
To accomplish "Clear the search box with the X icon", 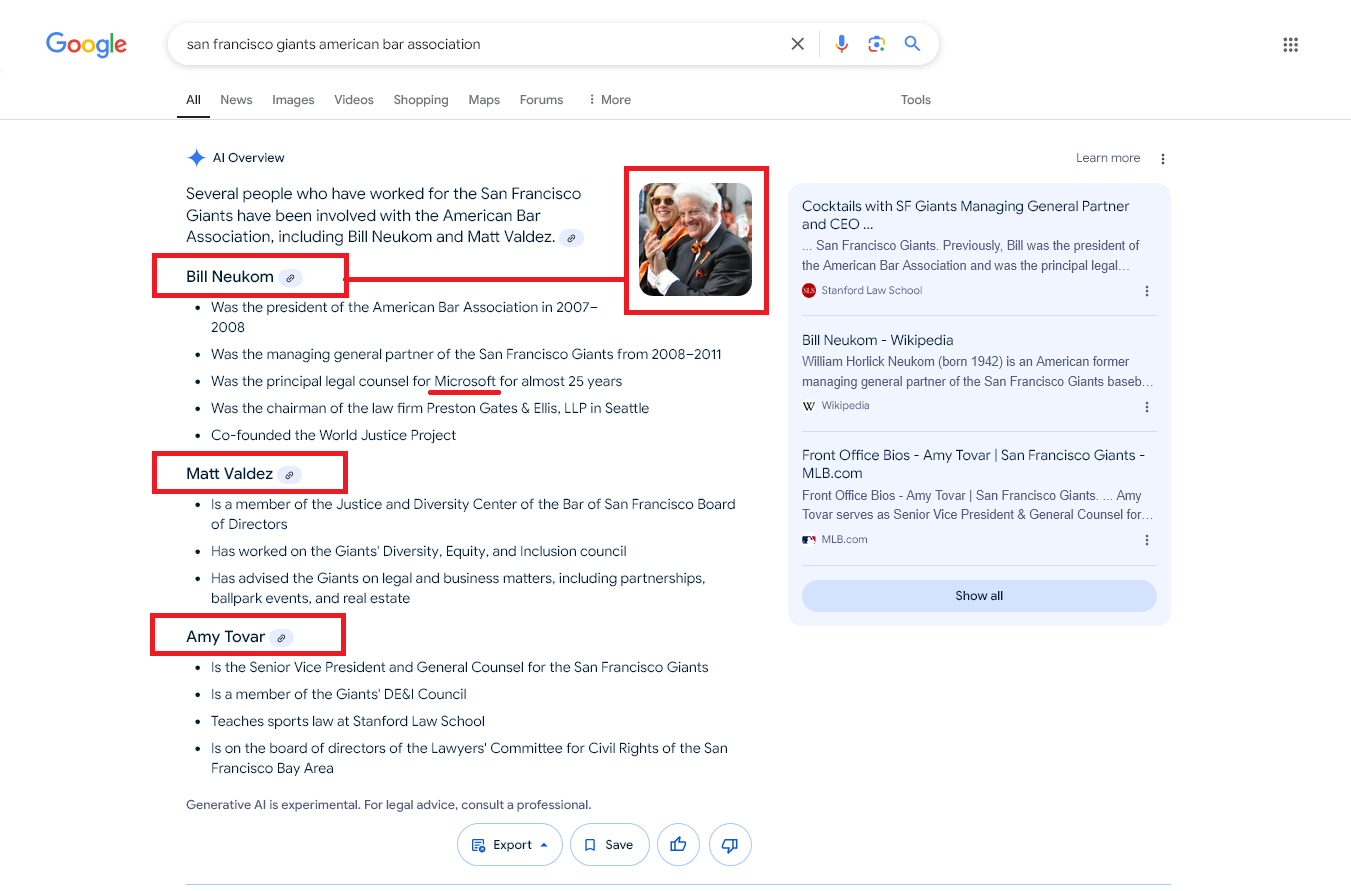I will [x=797, y=44].
